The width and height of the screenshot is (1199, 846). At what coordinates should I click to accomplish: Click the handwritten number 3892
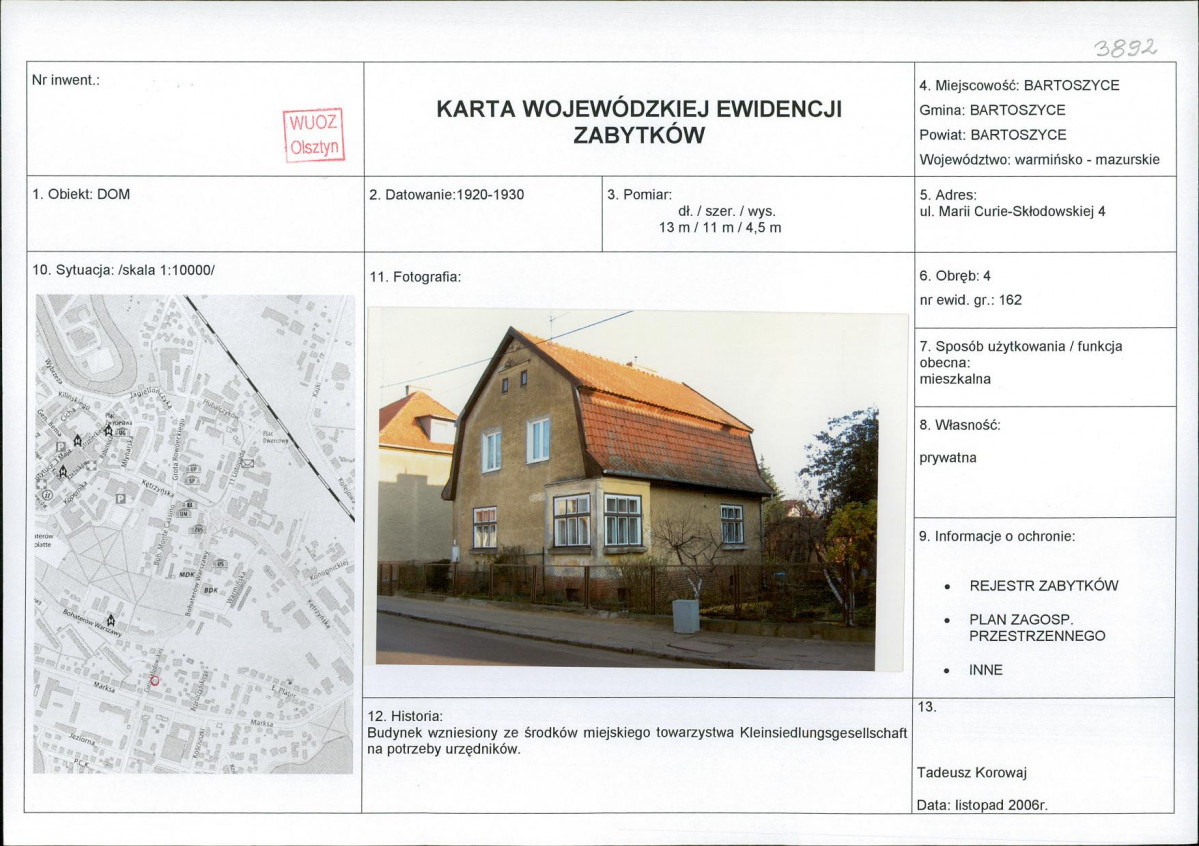coord(1126,48)
